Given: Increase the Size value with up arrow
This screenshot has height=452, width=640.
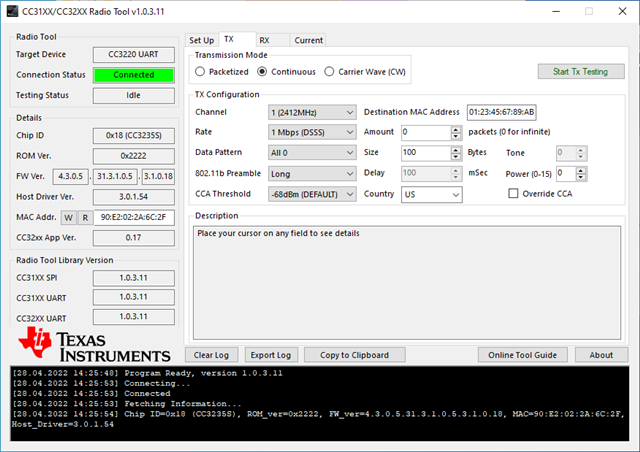Looking at the screenshot, I should (x=456, y=149).
